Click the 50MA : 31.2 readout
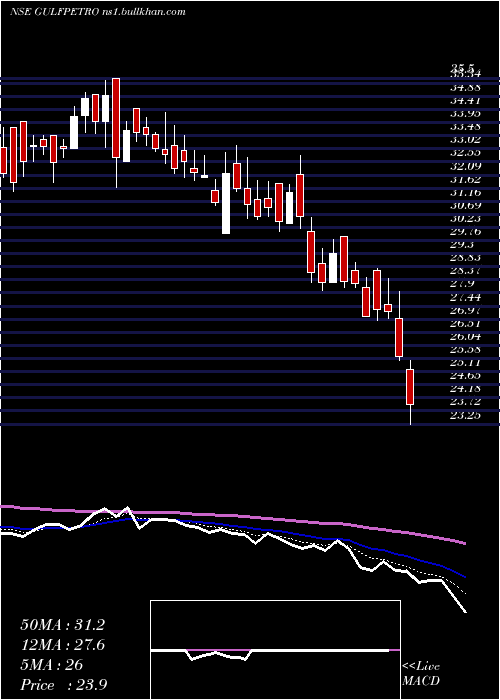Viewport: 500px width, 700px height. tap(62, 625)
